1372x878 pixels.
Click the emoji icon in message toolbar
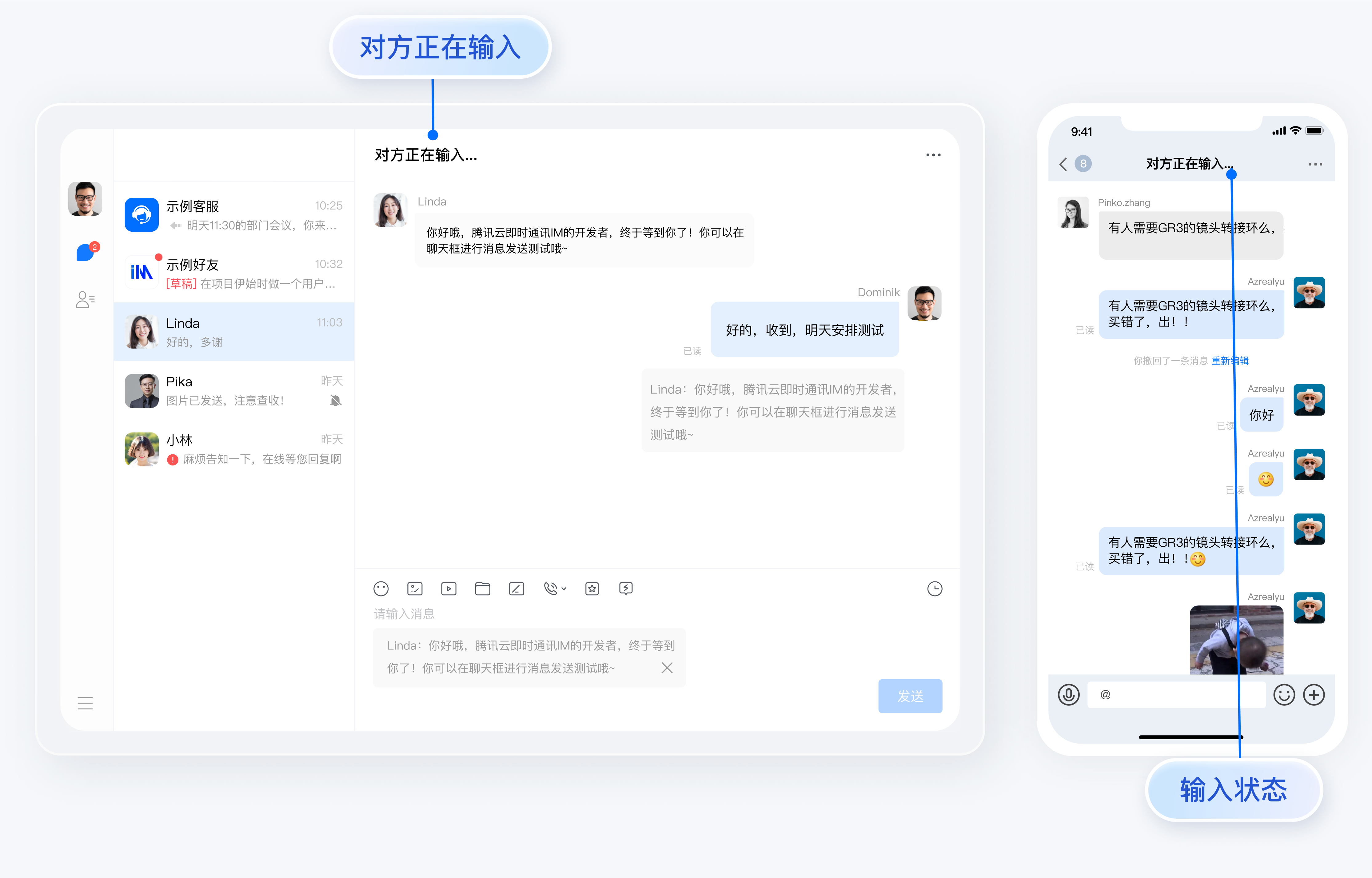381,589
